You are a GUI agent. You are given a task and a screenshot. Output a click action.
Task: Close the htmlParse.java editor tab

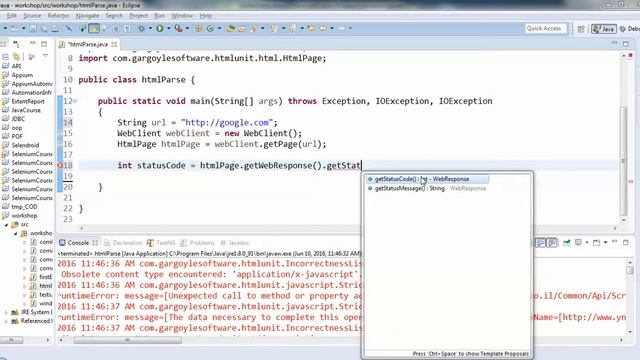pos(114,44)
